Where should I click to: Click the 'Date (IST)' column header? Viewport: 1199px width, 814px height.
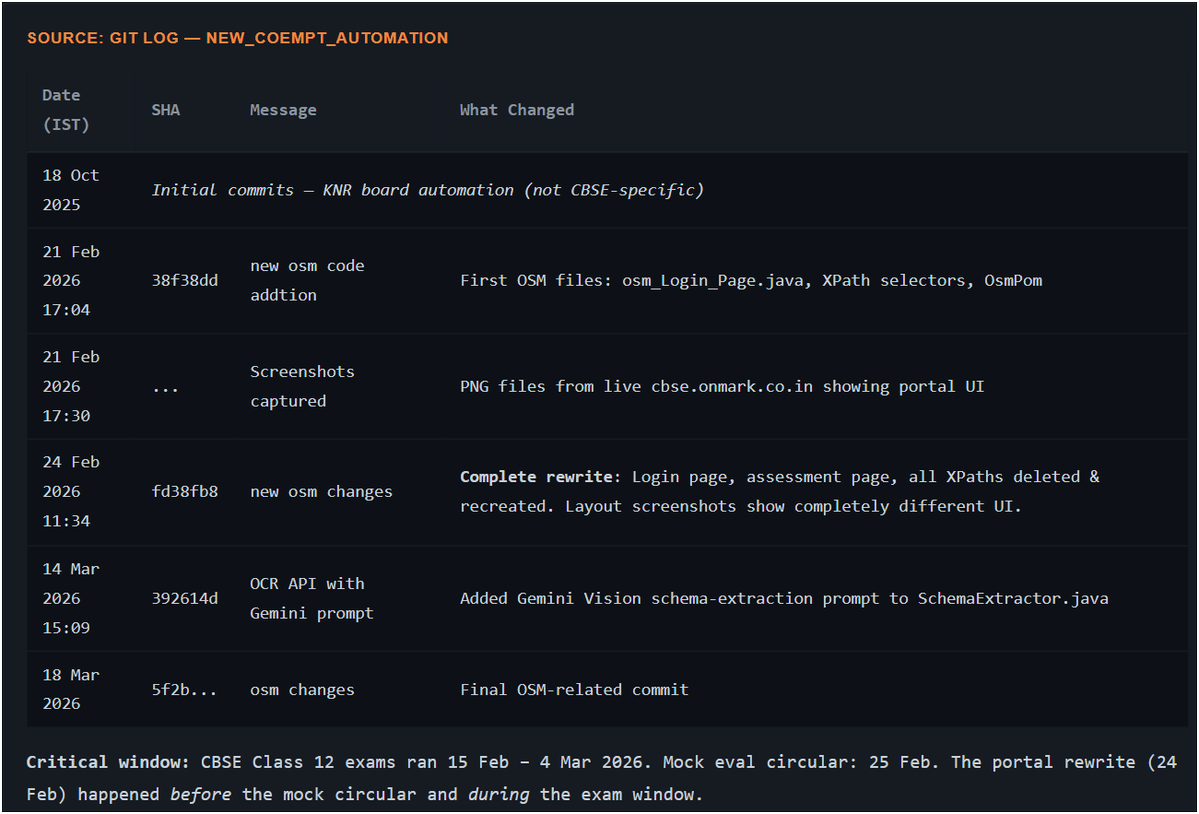(66, 109)
